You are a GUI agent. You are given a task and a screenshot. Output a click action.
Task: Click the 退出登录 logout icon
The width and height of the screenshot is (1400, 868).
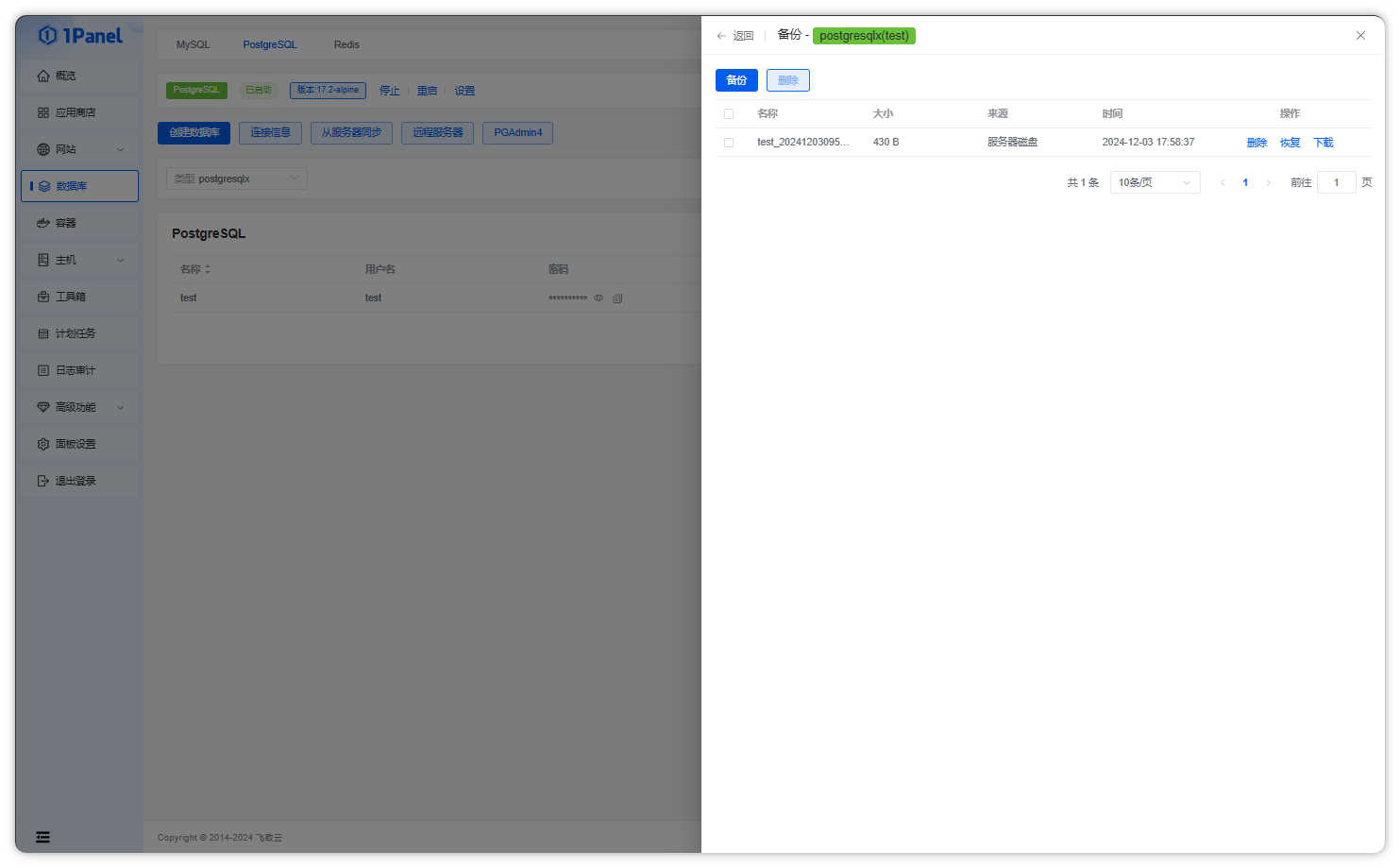tap(43, 481)
